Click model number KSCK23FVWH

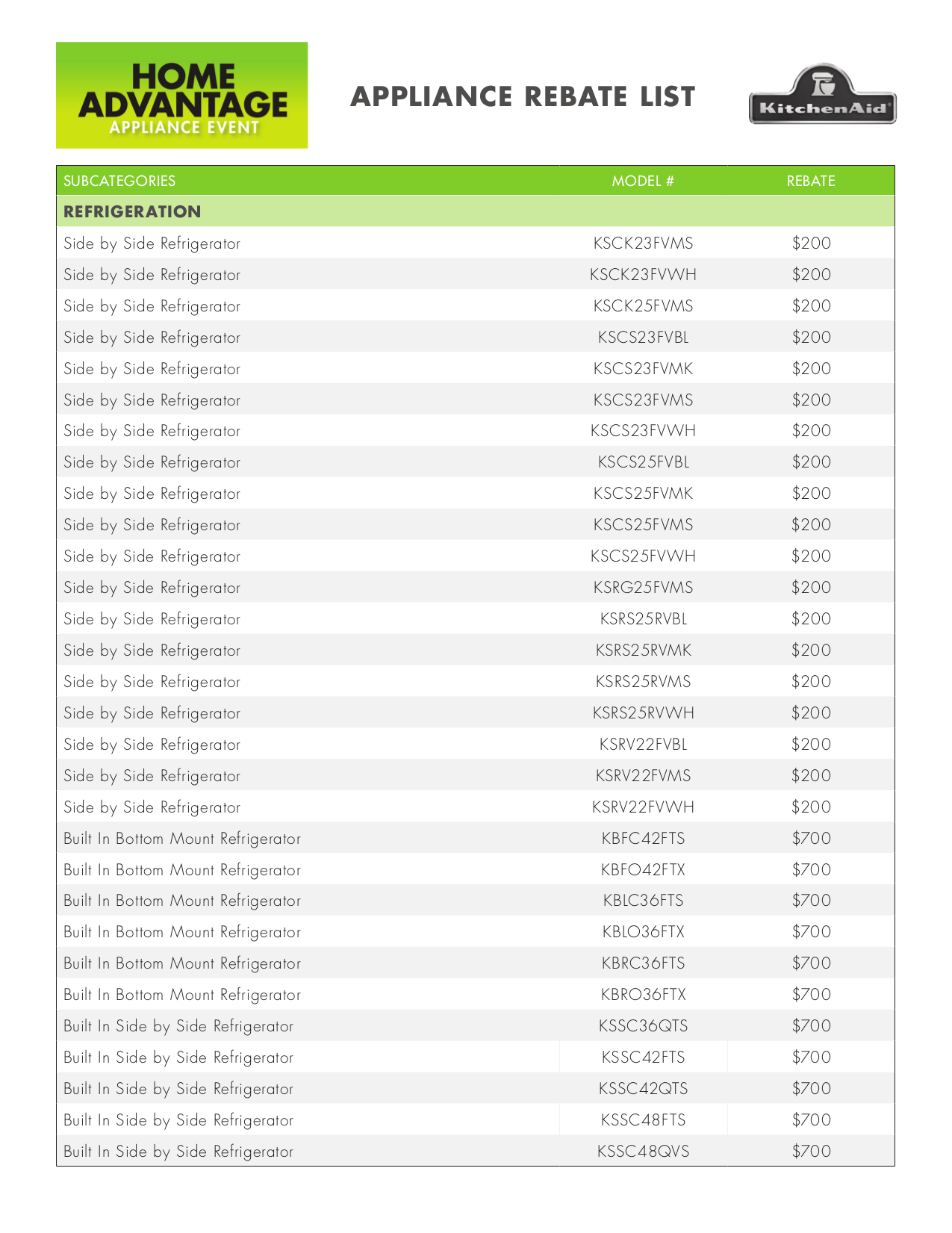[x=643, y=275]
